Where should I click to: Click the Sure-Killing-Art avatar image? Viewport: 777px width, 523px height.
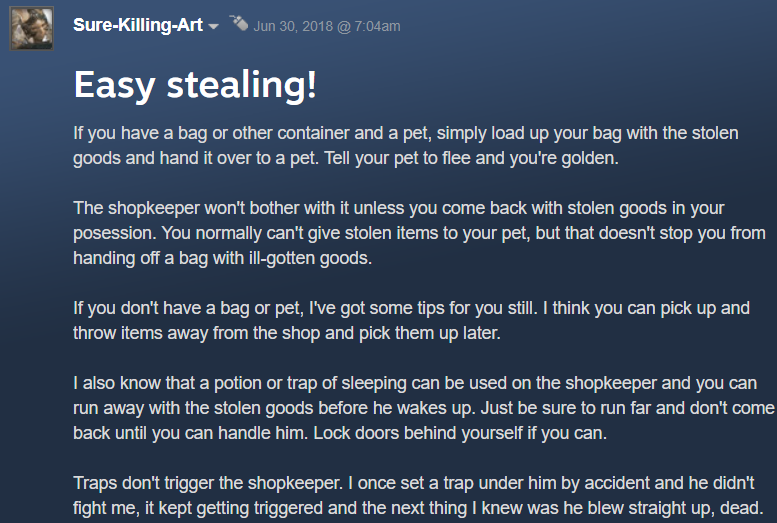click(31, 30)
